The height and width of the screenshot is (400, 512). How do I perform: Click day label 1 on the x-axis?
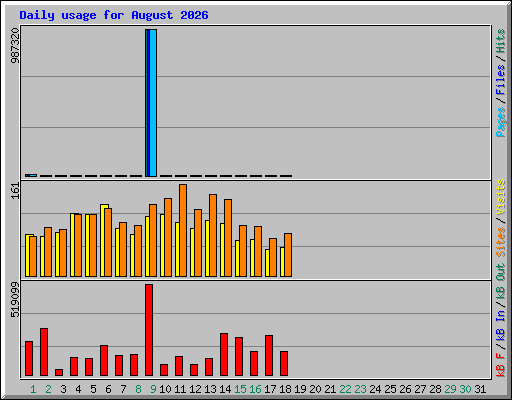[33, 389]
